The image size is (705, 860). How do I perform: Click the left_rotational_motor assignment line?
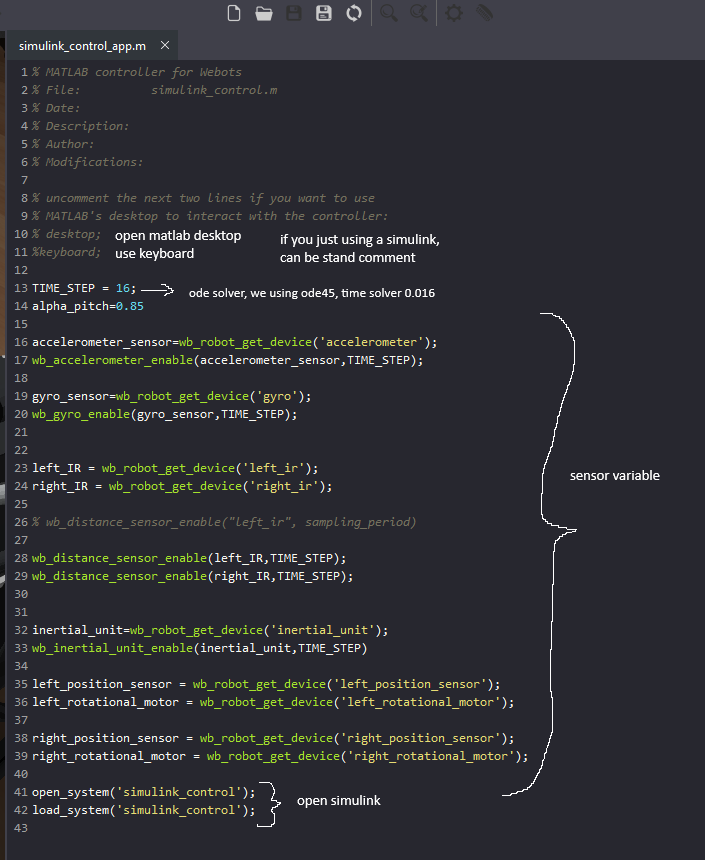coord(273,703)
